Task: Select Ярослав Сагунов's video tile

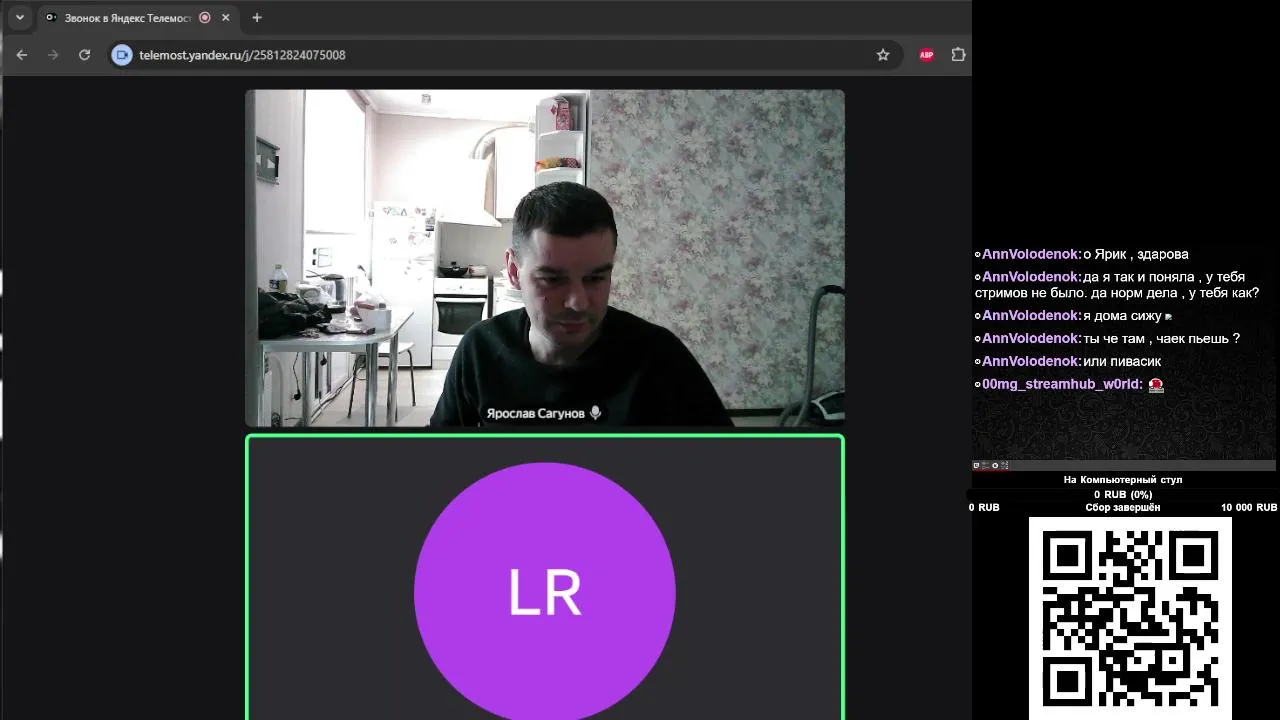Action: point(545,258)
